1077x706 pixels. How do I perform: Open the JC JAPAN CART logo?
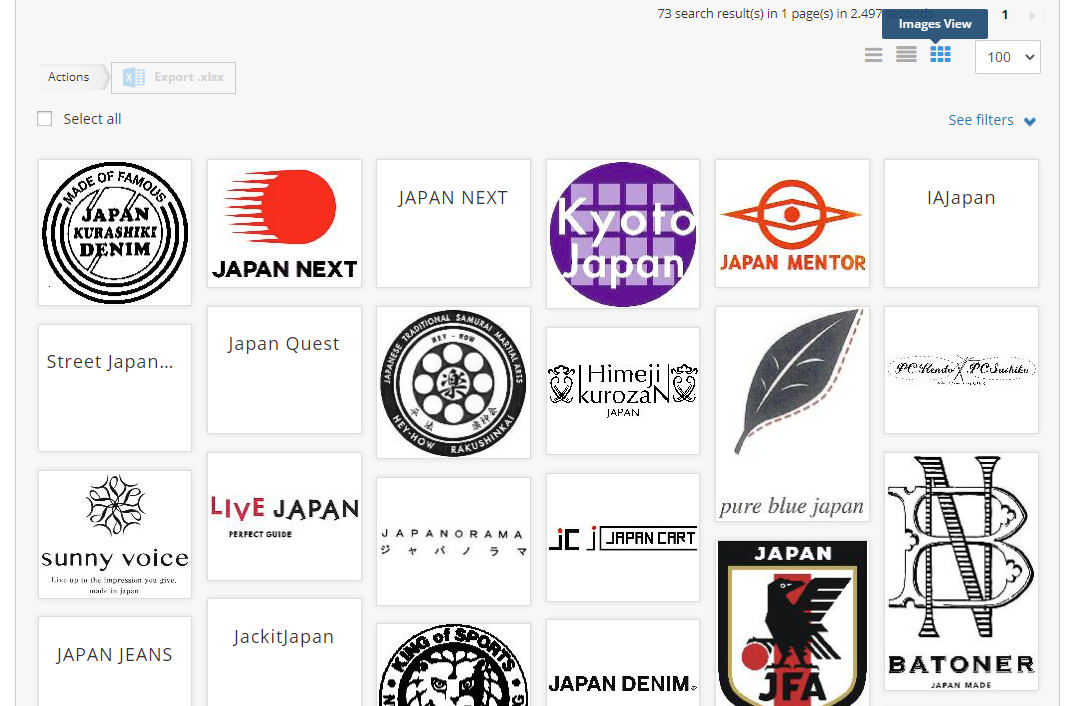click(x=623, y=537)
